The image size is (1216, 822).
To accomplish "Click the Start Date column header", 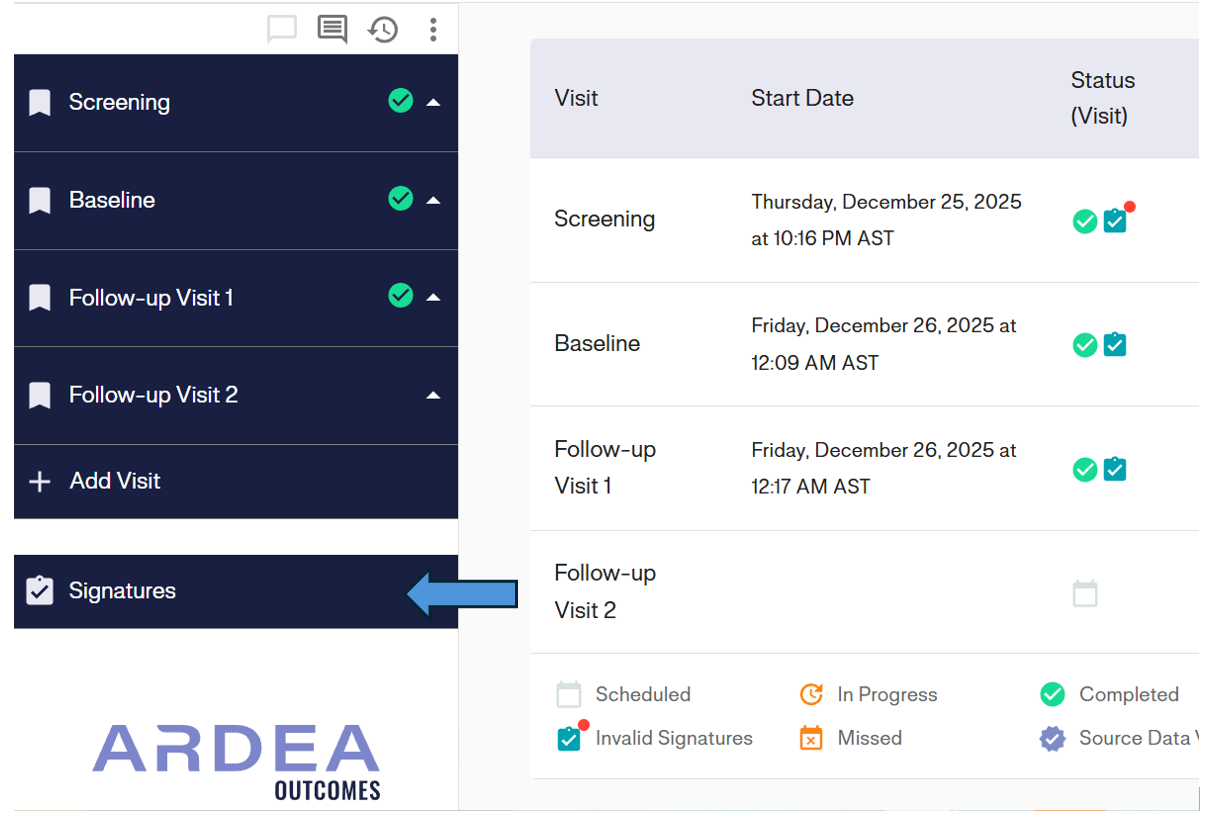I will point(802,98).
